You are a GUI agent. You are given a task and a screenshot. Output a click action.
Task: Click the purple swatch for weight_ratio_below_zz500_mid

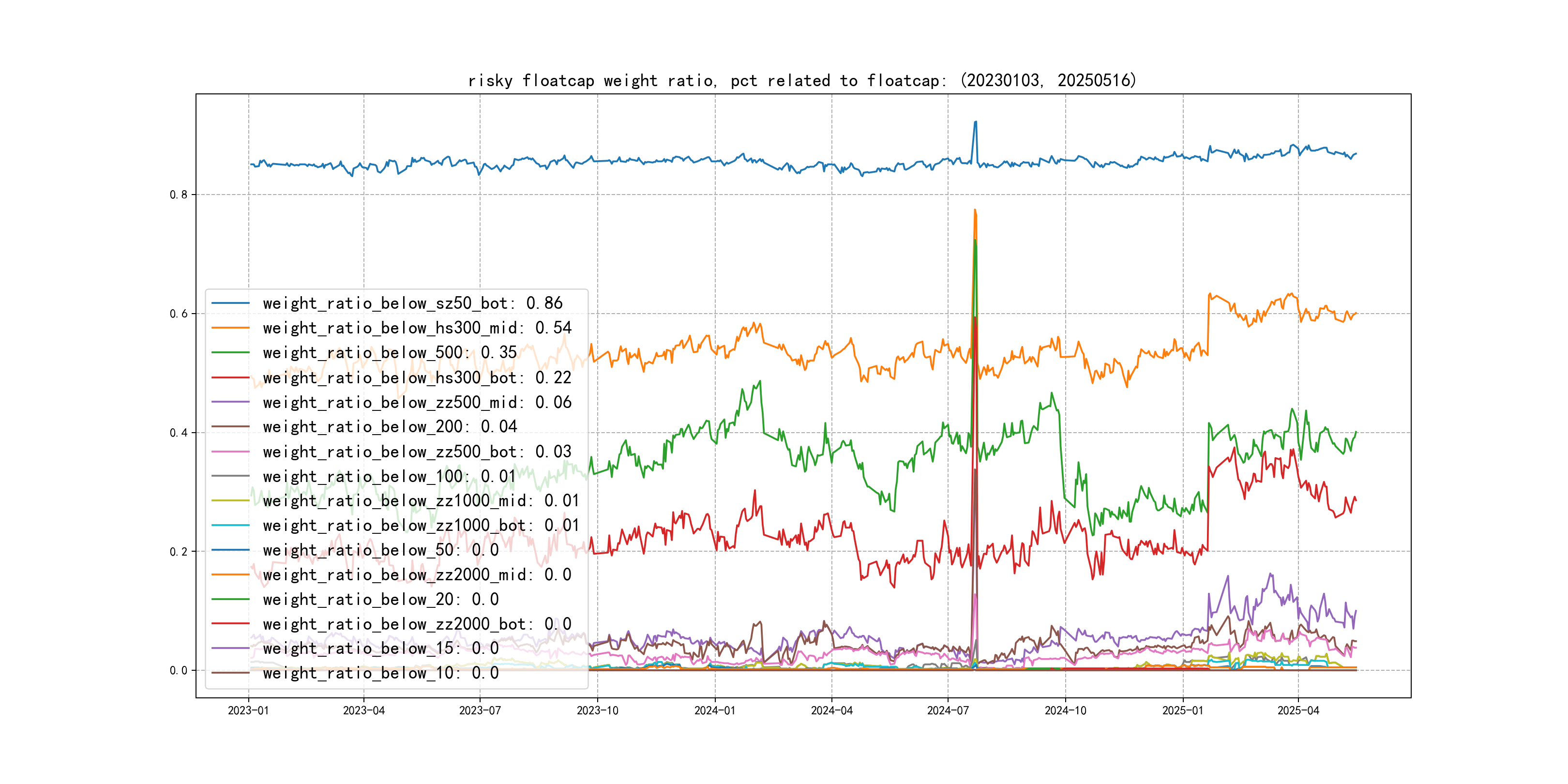tap(230, 402)
